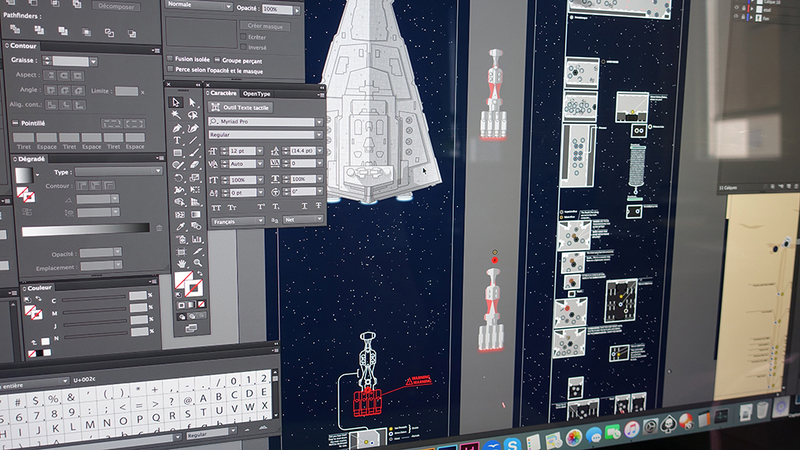The image size is (800, 450).
Task: Select the Selection tool (black arrow)
Action: click(176, 103)
